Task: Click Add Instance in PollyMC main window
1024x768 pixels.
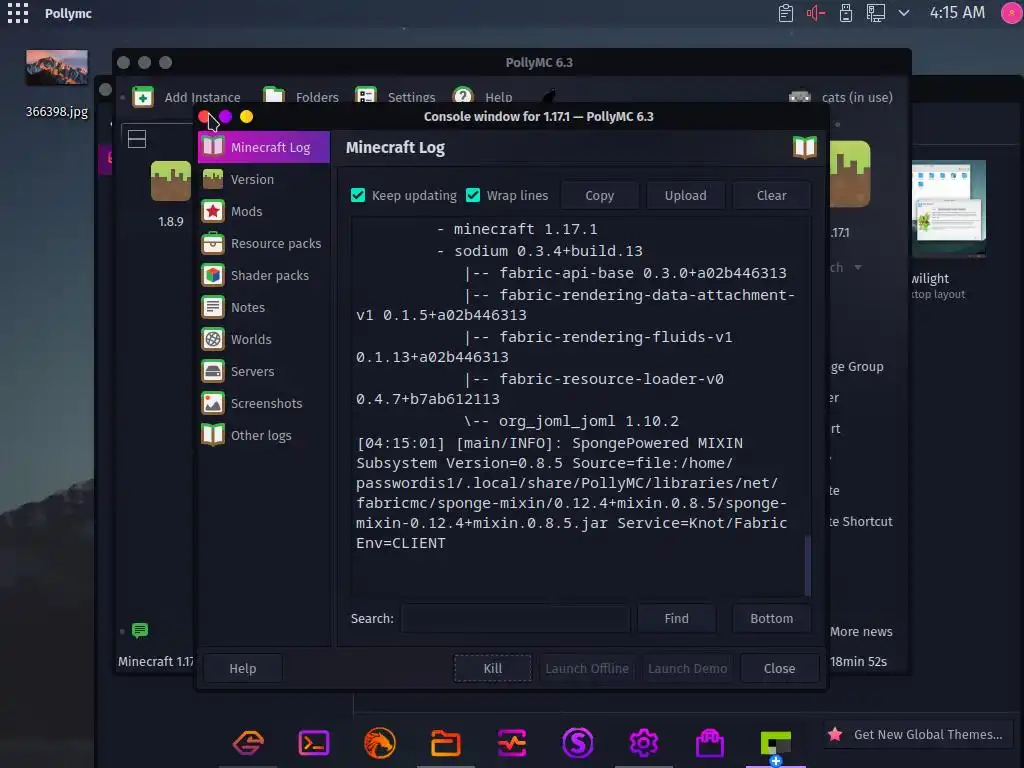Action: coord(187,97)
